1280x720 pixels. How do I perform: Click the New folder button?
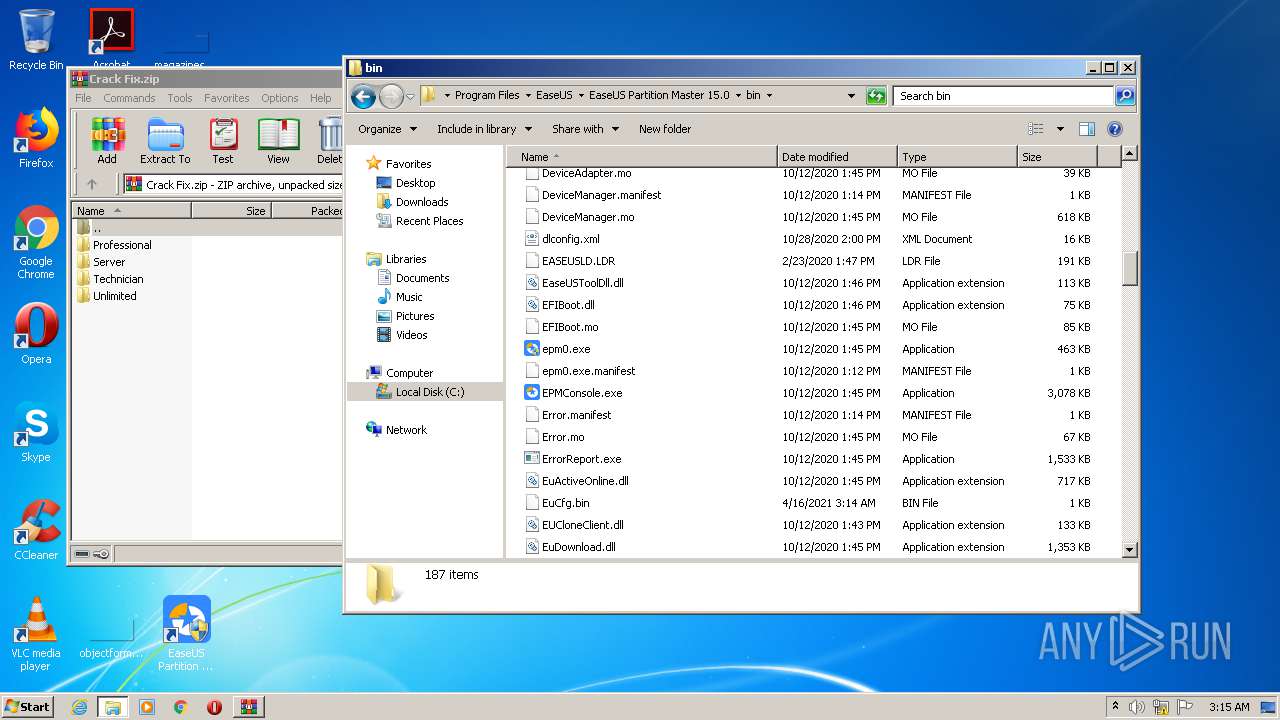click(665, 129)
